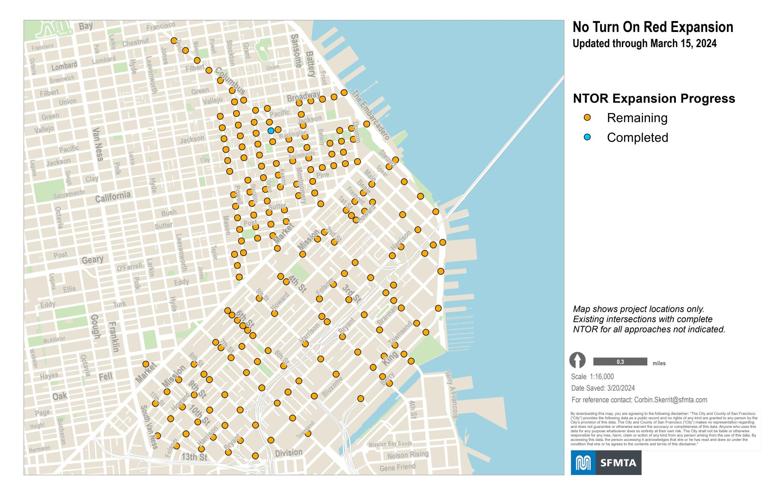Click the orange Remaining dot in the legend
Viewport: 773px width, 500px height.
[587, 119]
